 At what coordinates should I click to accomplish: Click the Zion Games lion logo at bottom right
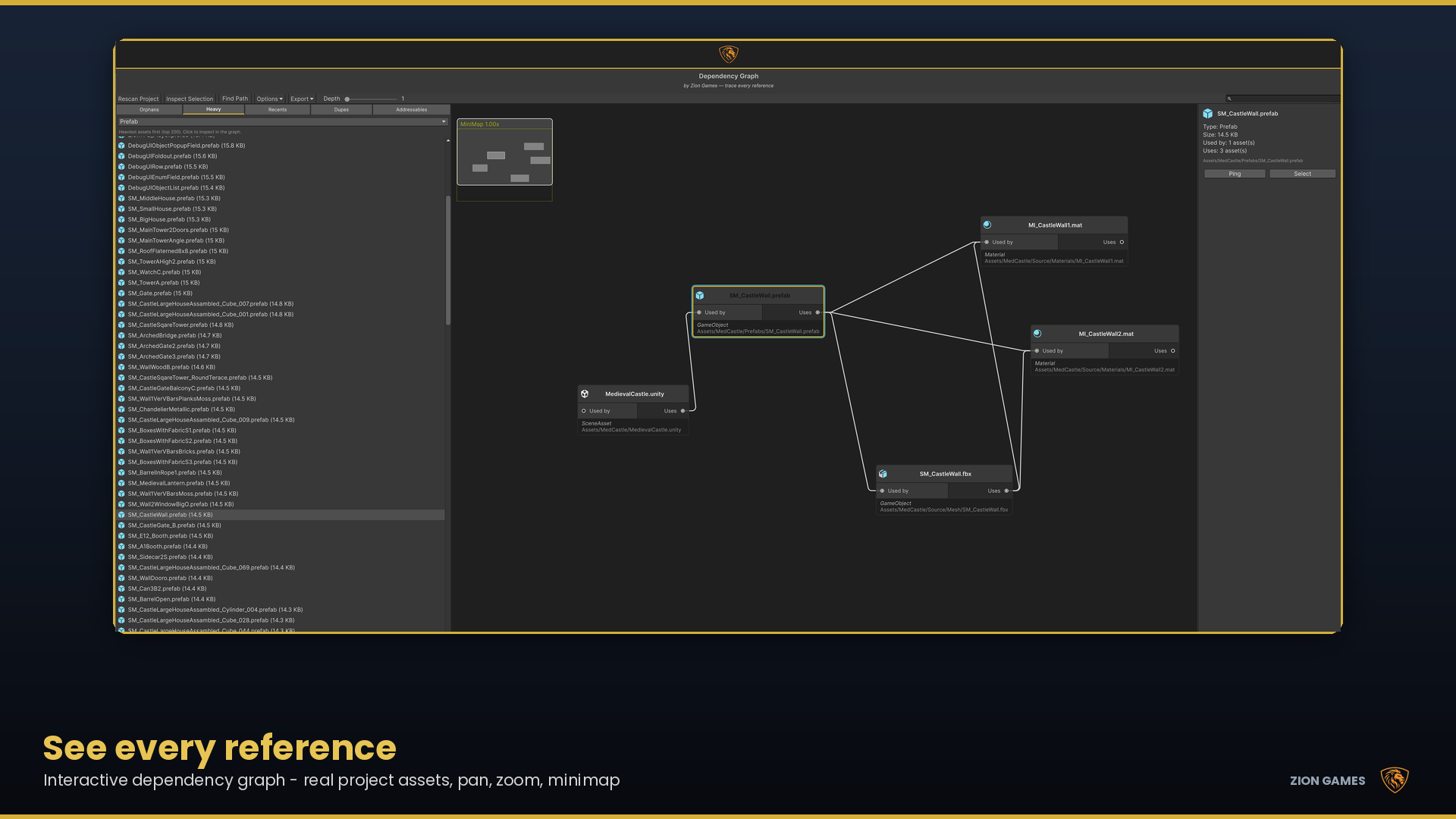point(1395,780)
